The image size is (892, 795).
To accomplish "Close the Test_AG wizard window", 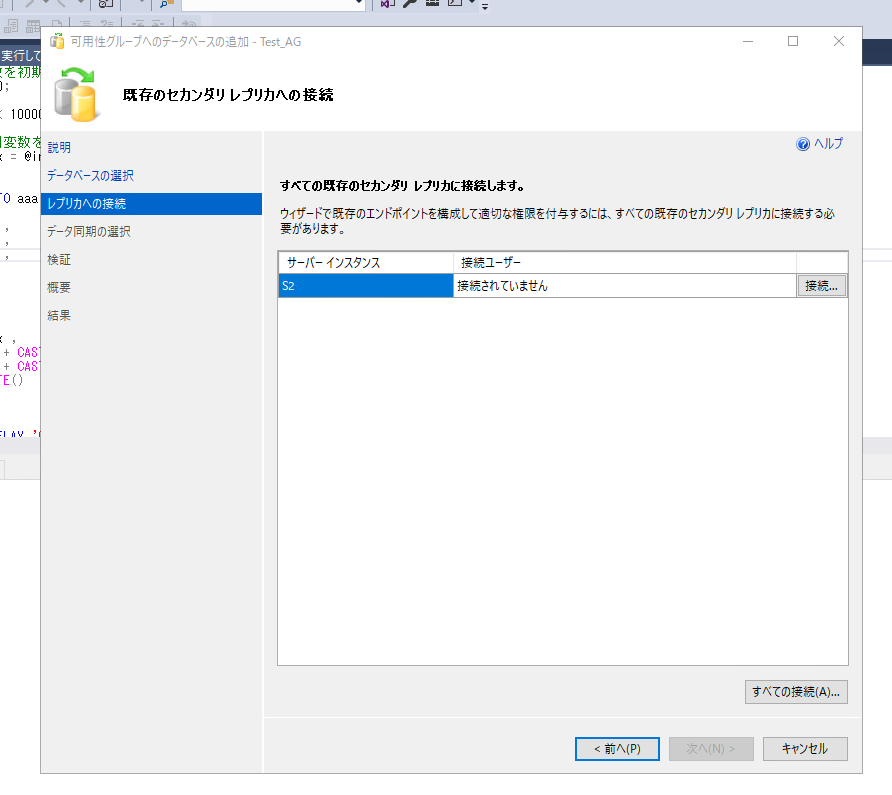I will [x=839, y=42].
